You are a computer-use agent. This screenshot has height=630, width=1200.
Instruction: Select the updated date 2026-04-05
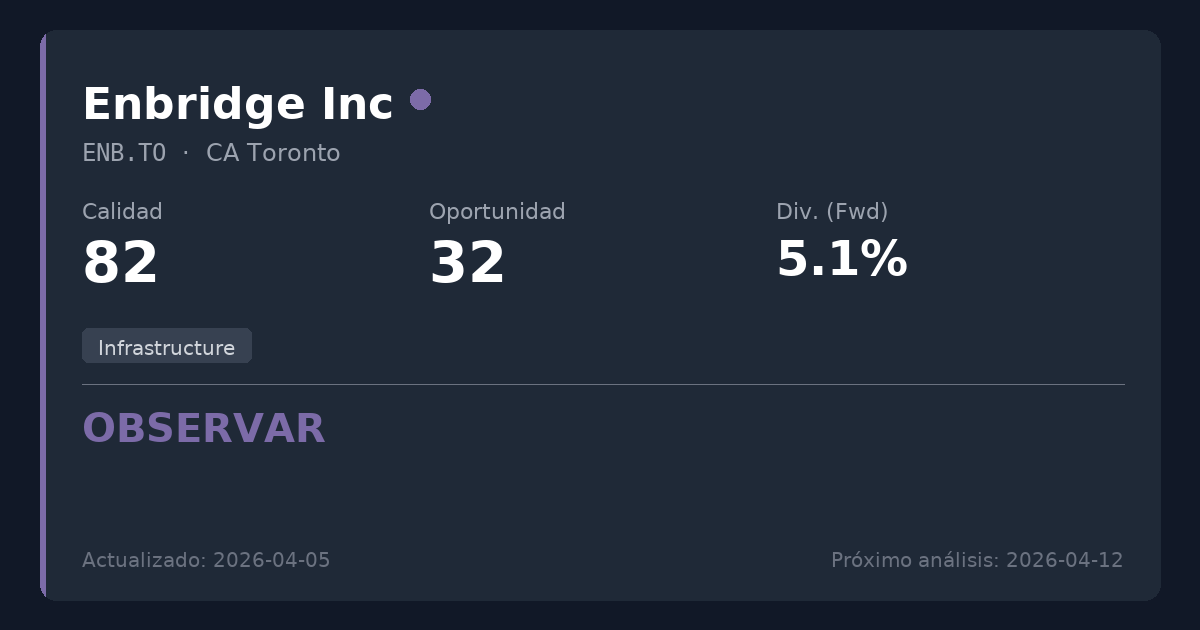coord(271,560)
